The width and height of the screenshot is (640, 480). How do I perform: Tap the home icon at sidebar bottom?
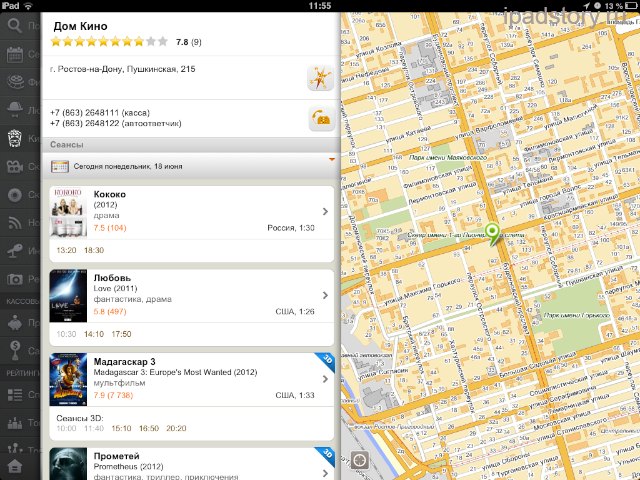point(15,466)
